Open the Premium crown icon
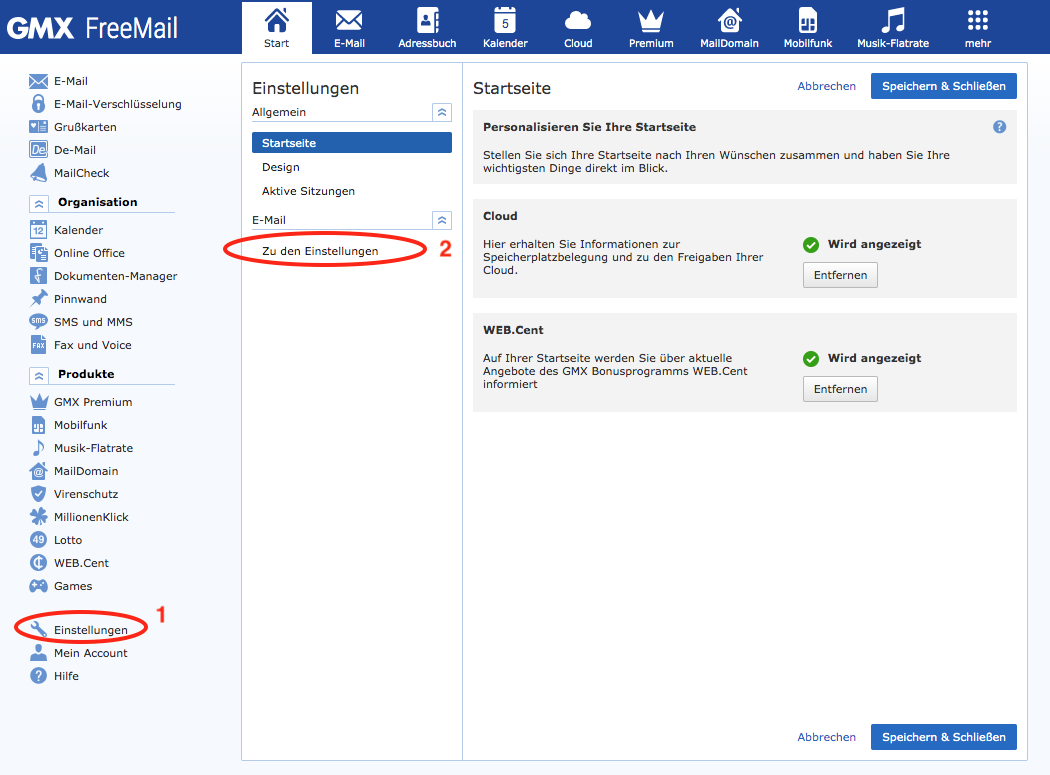This screenshot has width=1050, height=775. 651,22
